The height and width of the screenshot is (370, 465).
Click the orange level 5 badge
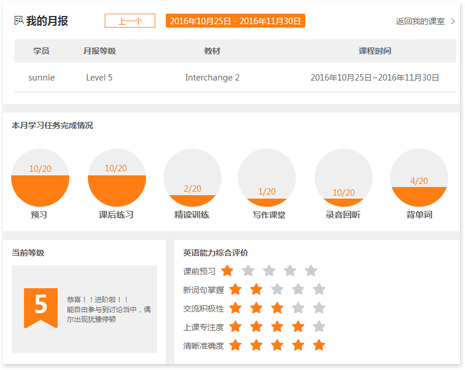pyautogui.click(x=41, y=308)
